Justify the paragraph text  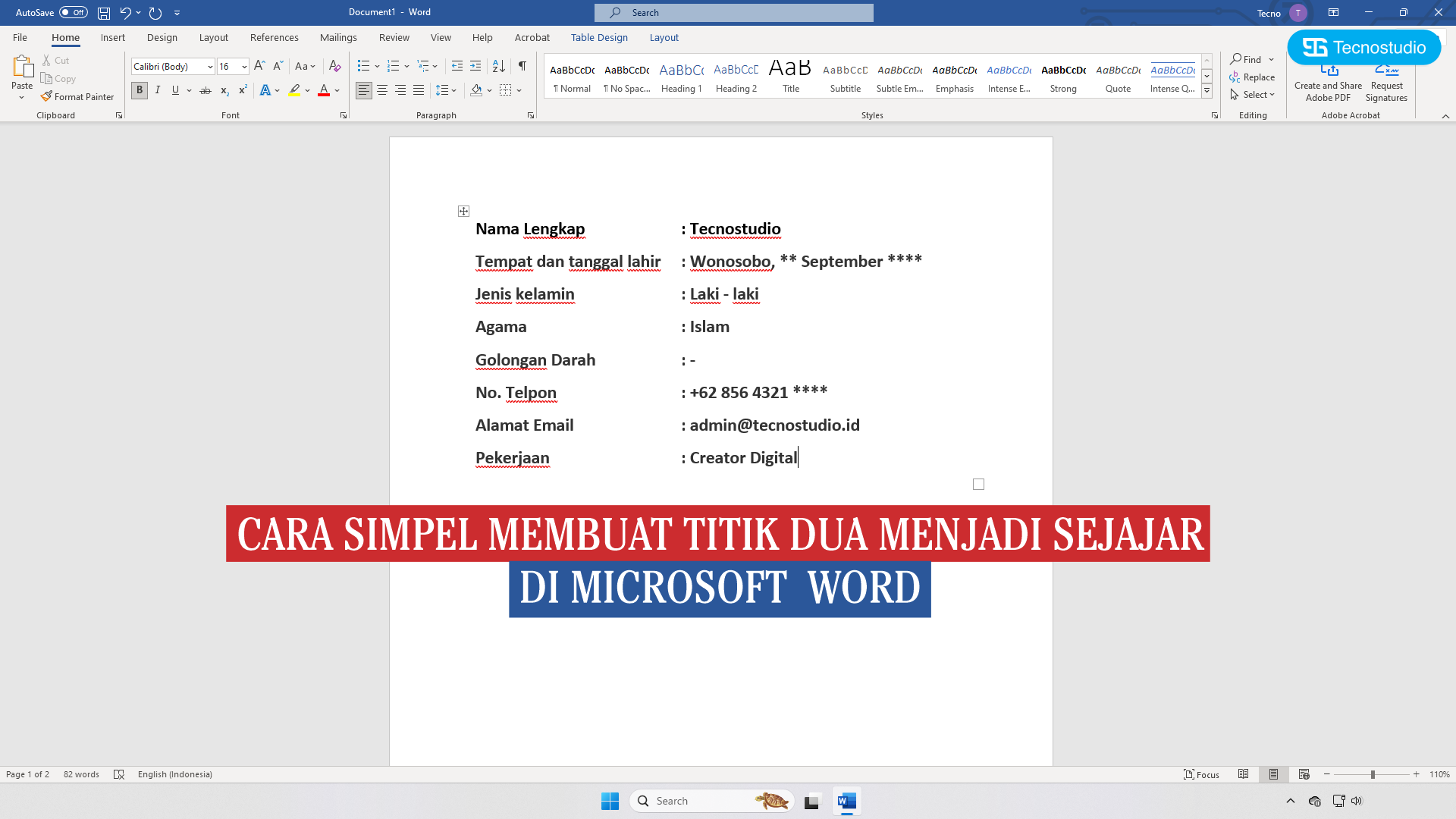419,90
